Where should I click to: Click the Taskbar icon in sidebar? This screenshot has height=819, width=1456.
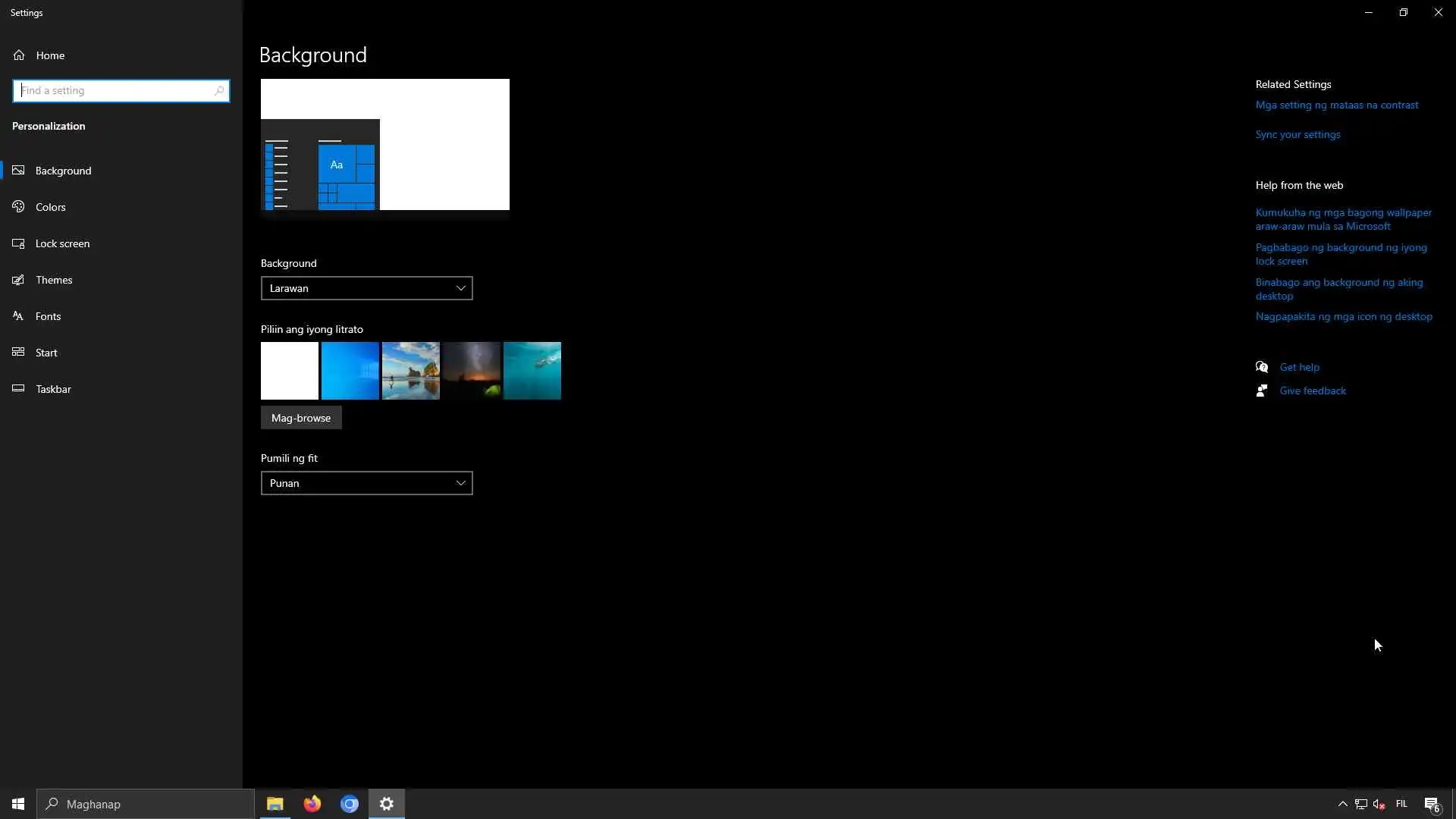19,389
